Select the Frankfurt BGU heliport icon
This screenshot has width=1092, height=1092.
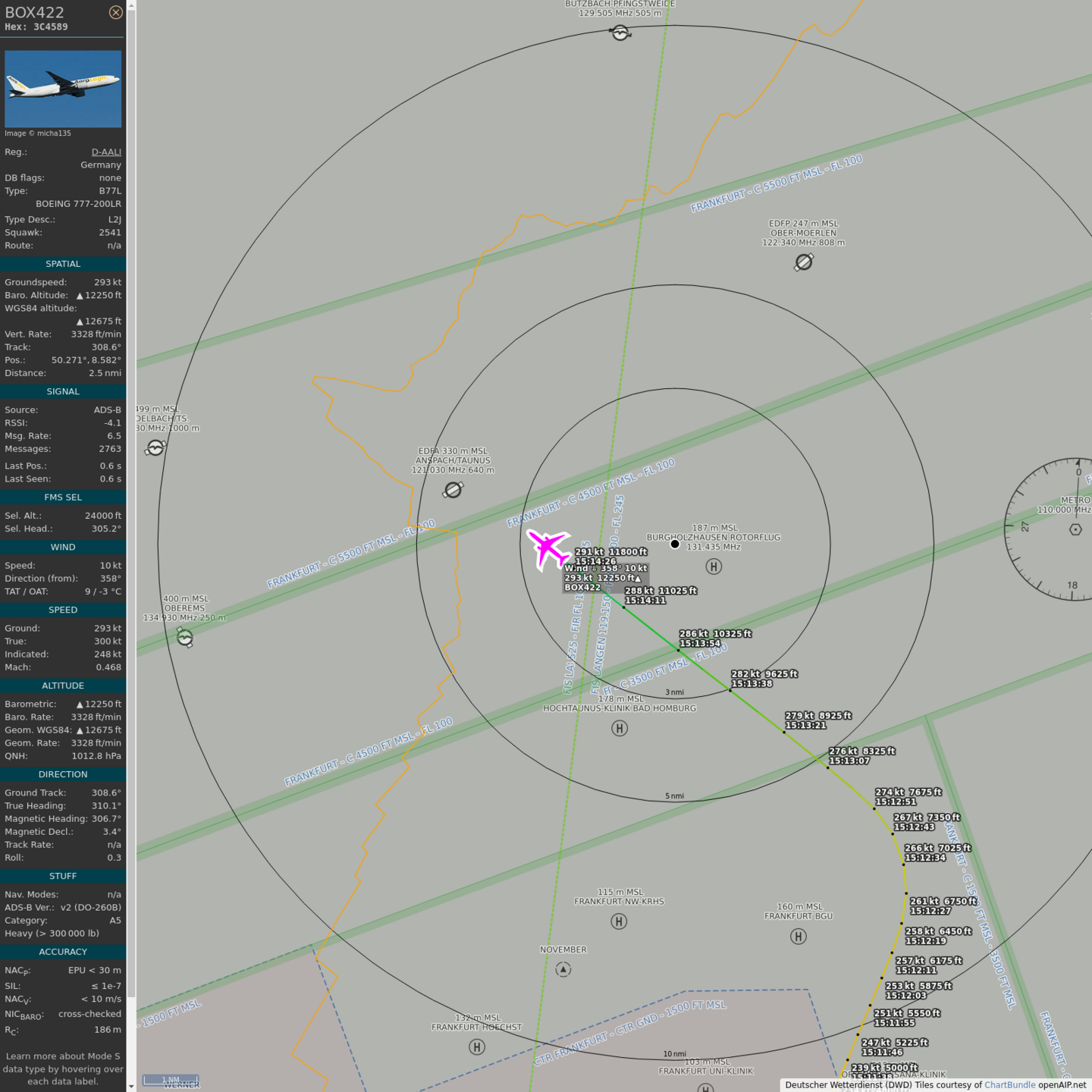[x=799, y=937]
